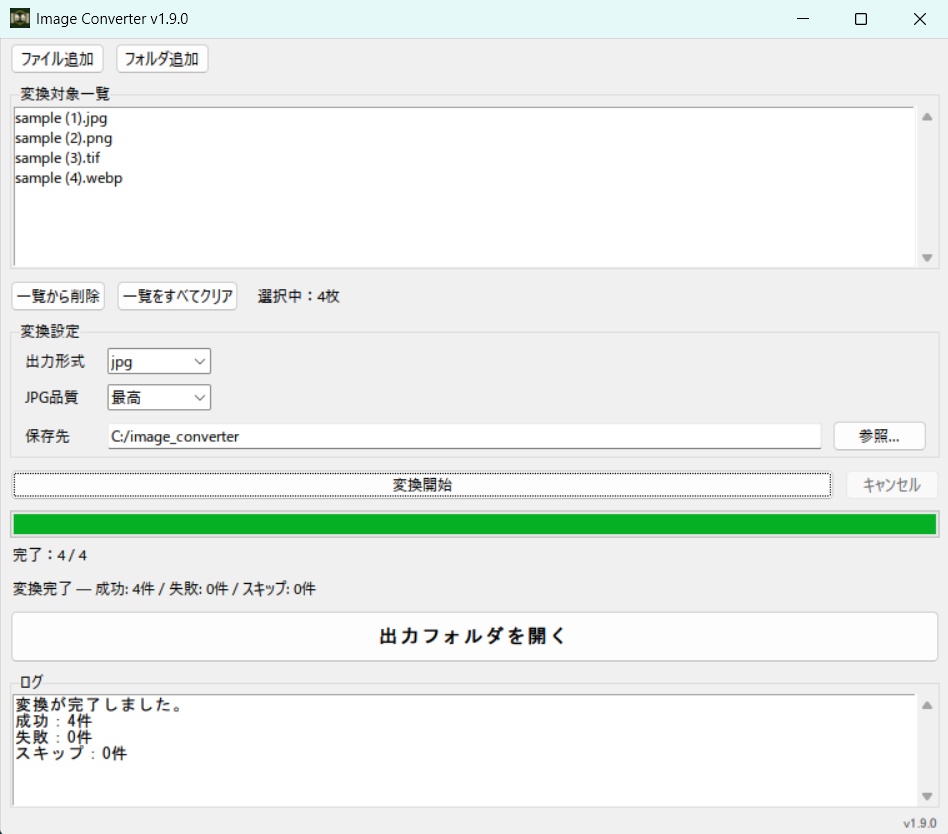Screen dimensions: 948x834
Task: Click 一覧から削除 button
Action: click(x=59, y=296)
